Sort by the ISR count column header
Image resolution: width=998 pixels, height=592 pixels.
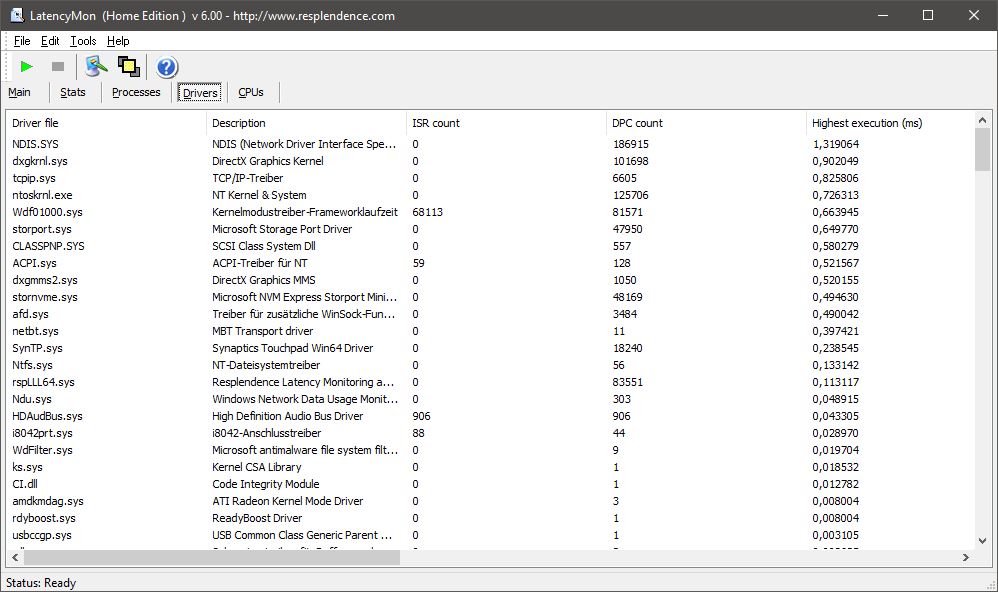coord(436,123)
